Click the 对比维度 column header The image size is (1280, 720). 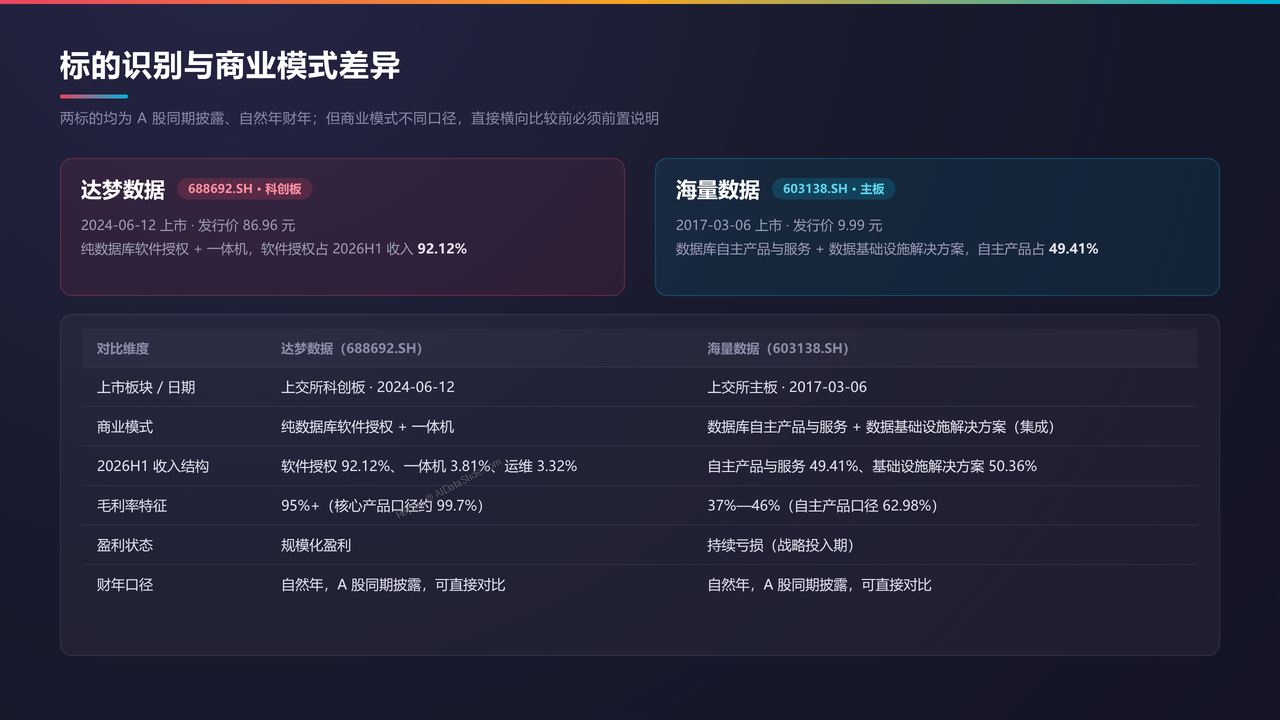(x=123, y=348)
